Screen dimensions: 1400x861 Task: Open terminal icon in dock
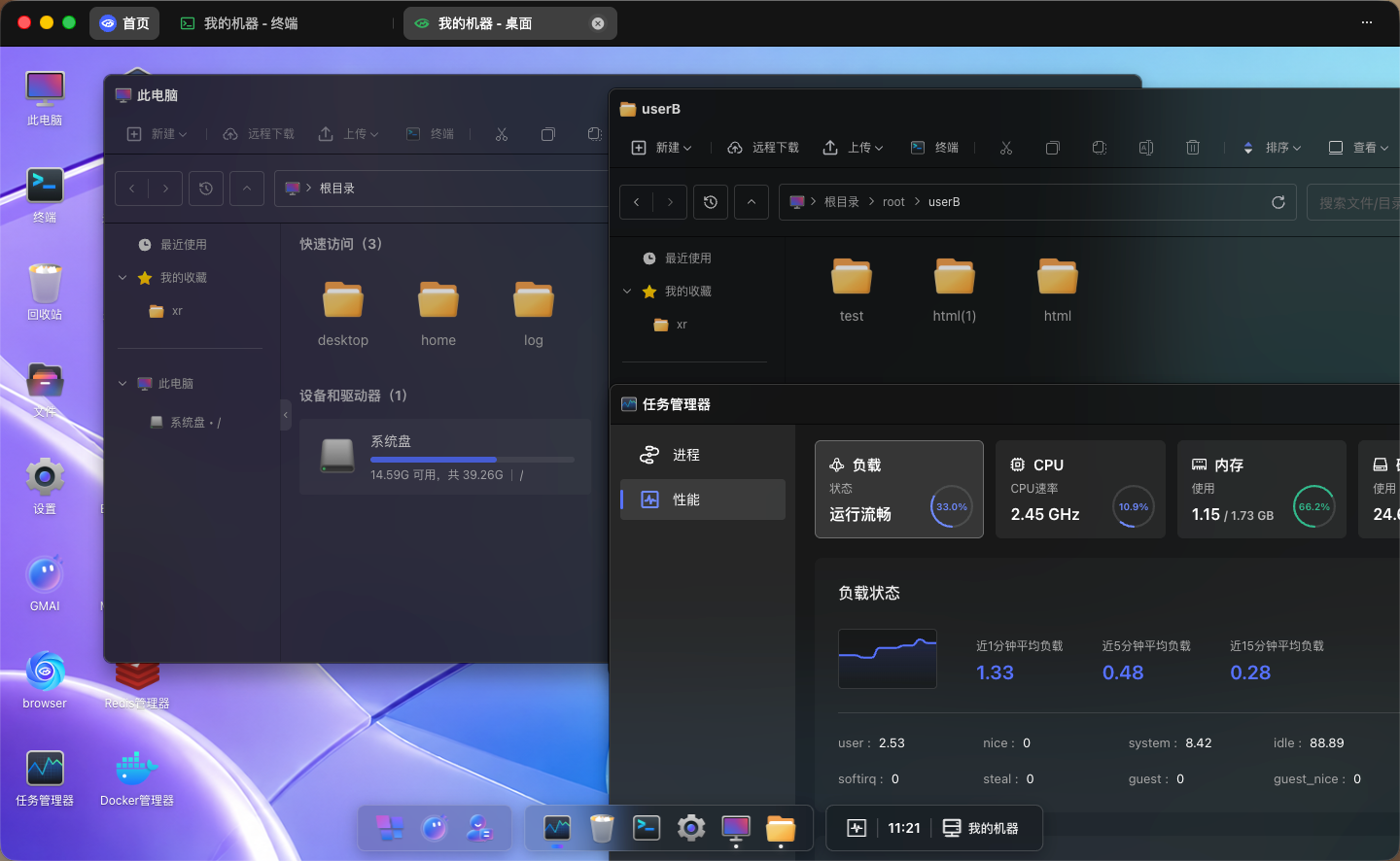point(647,828)
